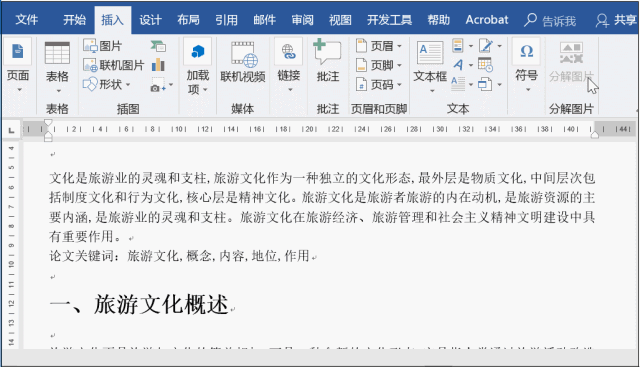Click the hanging indent marker on ruler

click(48, 136)
